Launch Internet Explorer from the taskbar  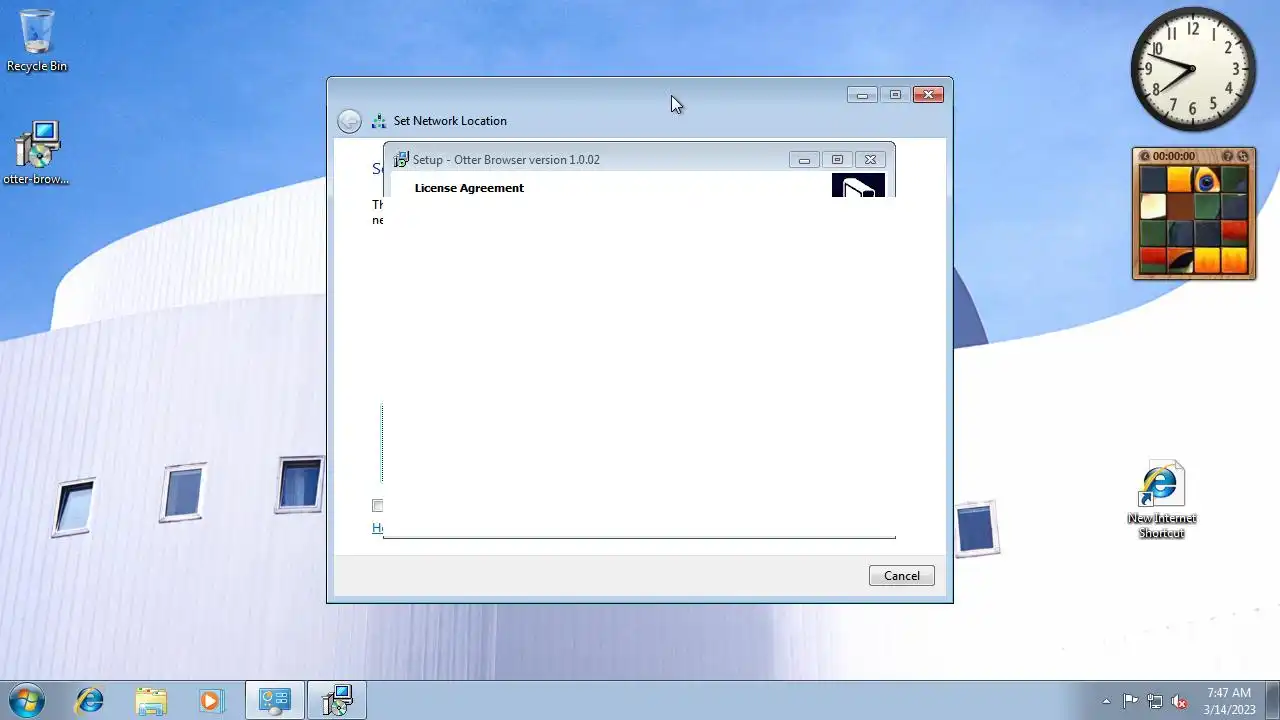coord(90,700)
